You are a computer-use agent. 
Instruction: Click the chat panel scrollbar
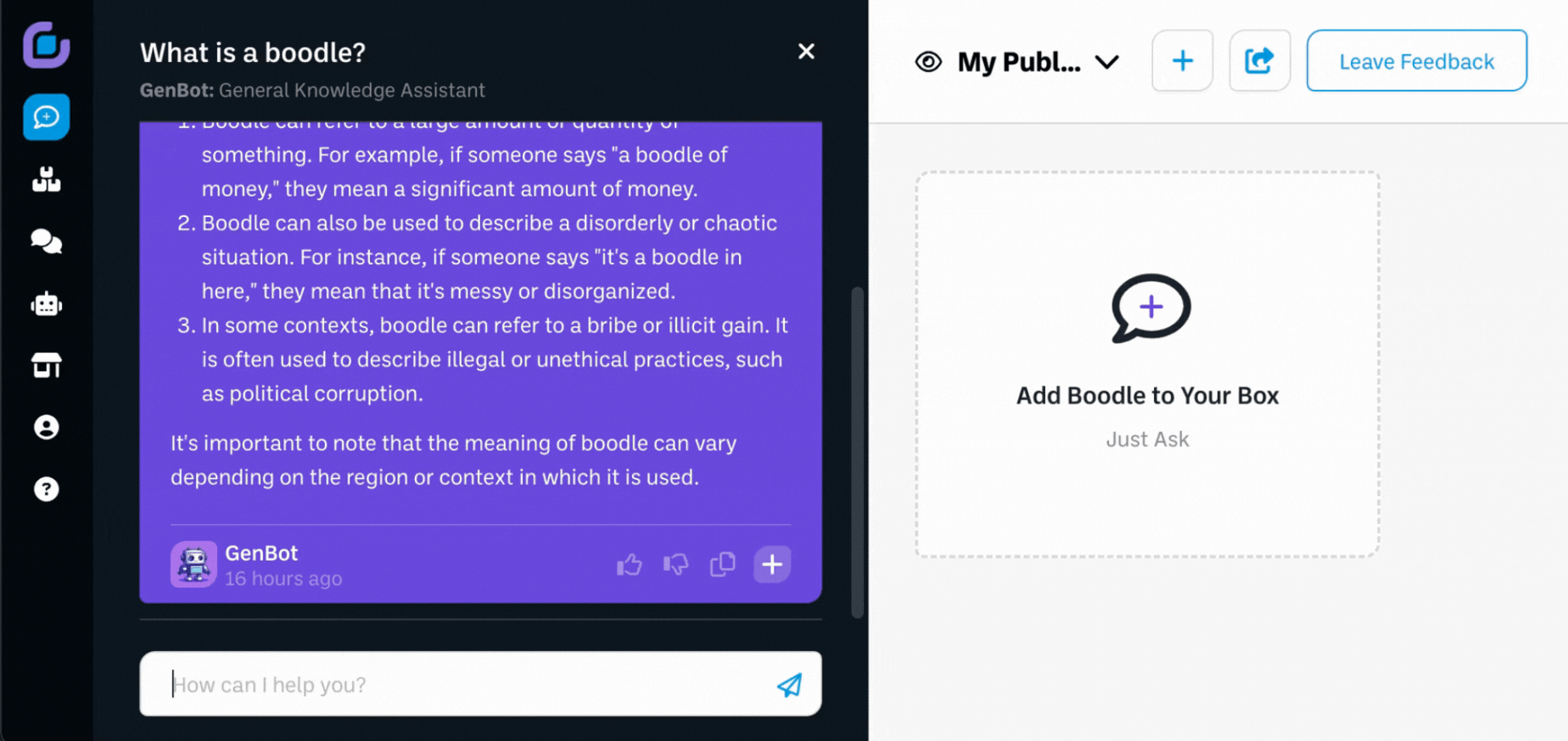(857, 453)
